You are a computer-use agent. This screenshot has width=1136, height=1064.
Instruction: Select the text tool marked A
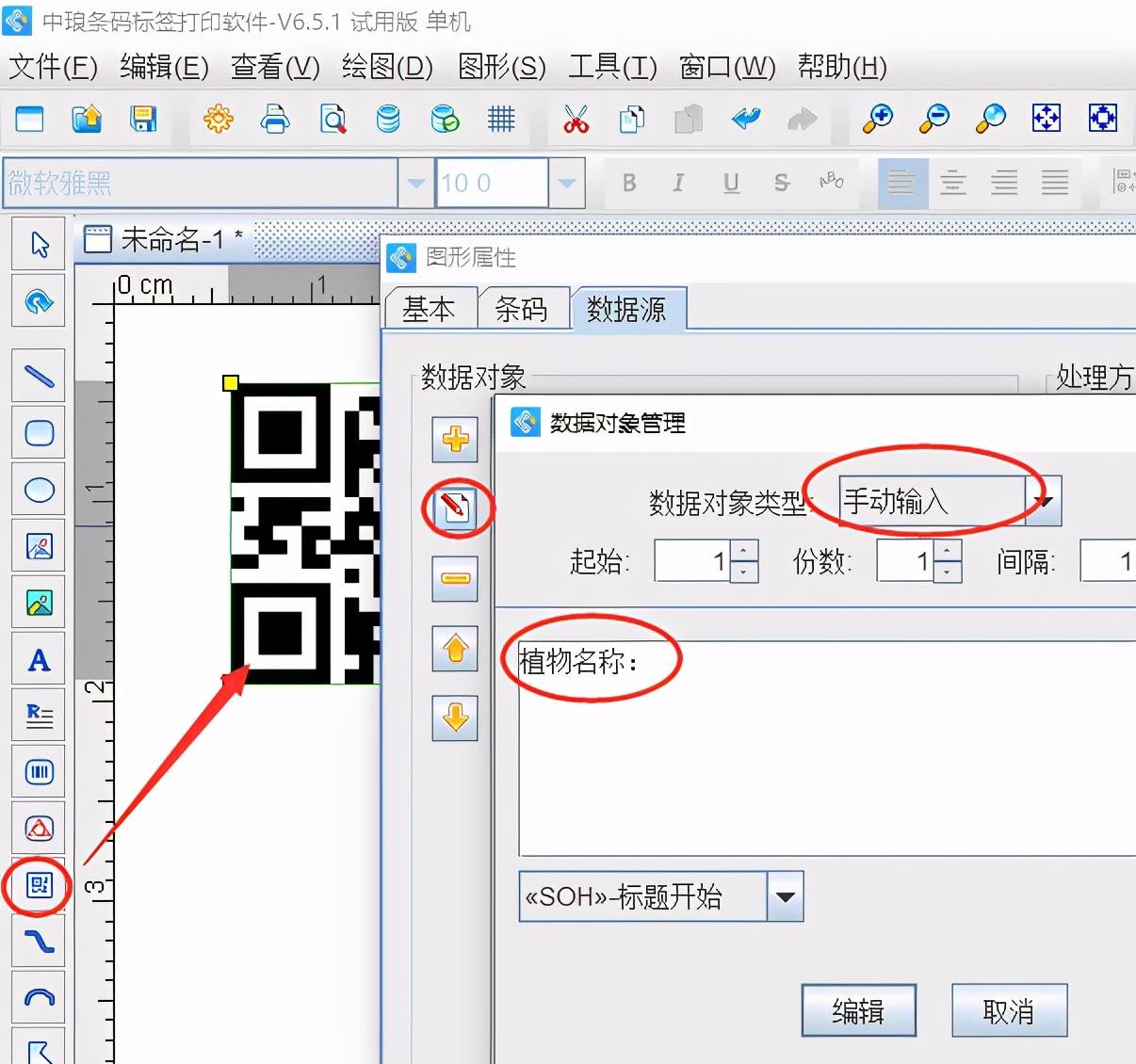point(39,659)
